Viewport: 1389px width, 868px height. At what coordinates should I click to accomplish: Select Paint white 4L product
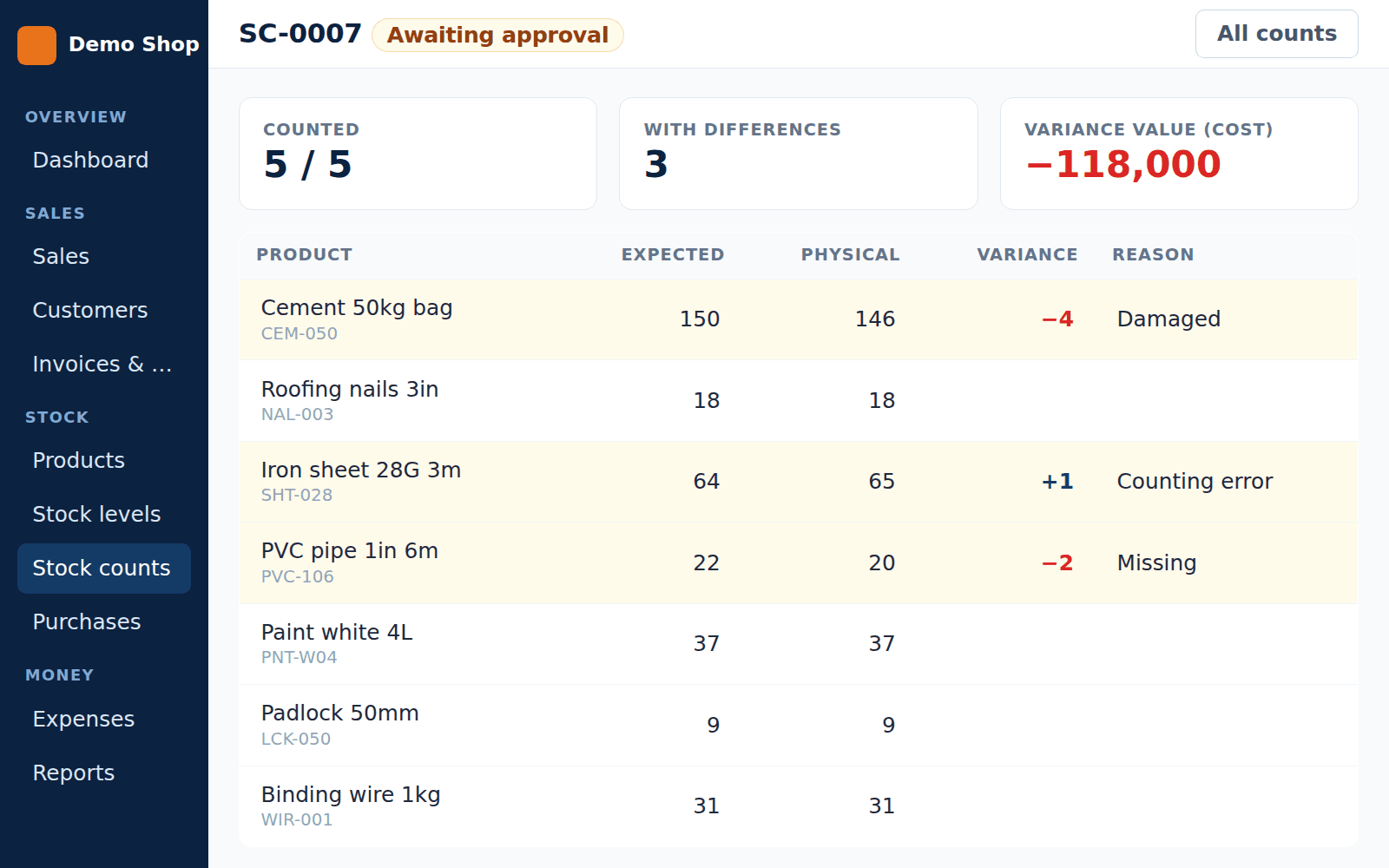pyautogui.click(x=337, y=632)
